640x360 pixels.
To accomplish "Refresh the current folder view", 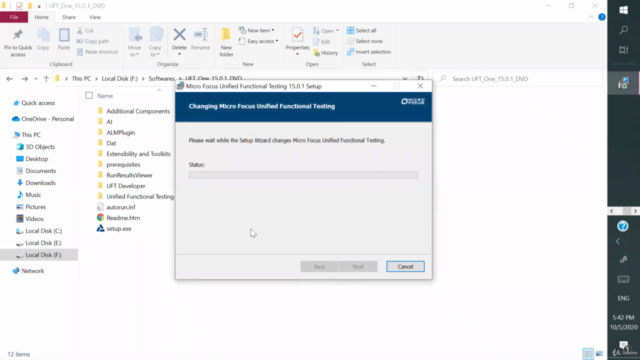I will point(420,78).
